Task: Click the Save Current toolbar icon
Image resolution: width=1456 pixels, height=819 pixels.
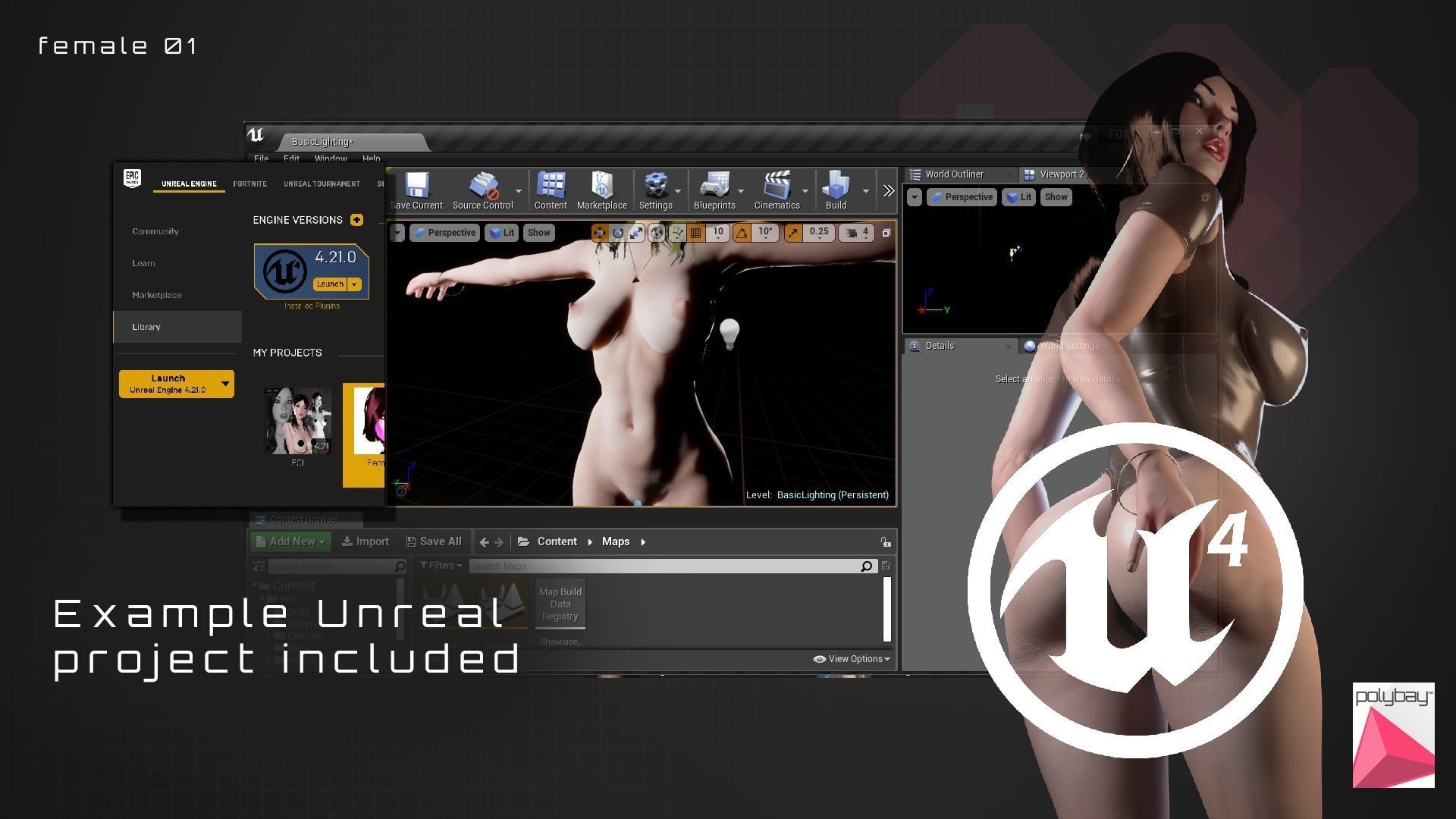Action: coord(416,186)
